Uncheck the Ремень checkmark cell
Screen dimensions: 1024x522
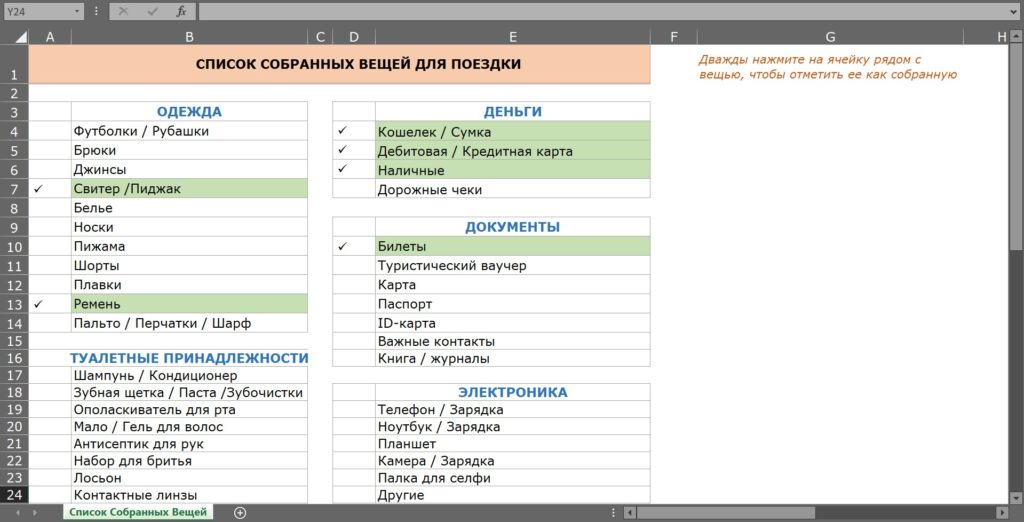click(x=50, y=304)
